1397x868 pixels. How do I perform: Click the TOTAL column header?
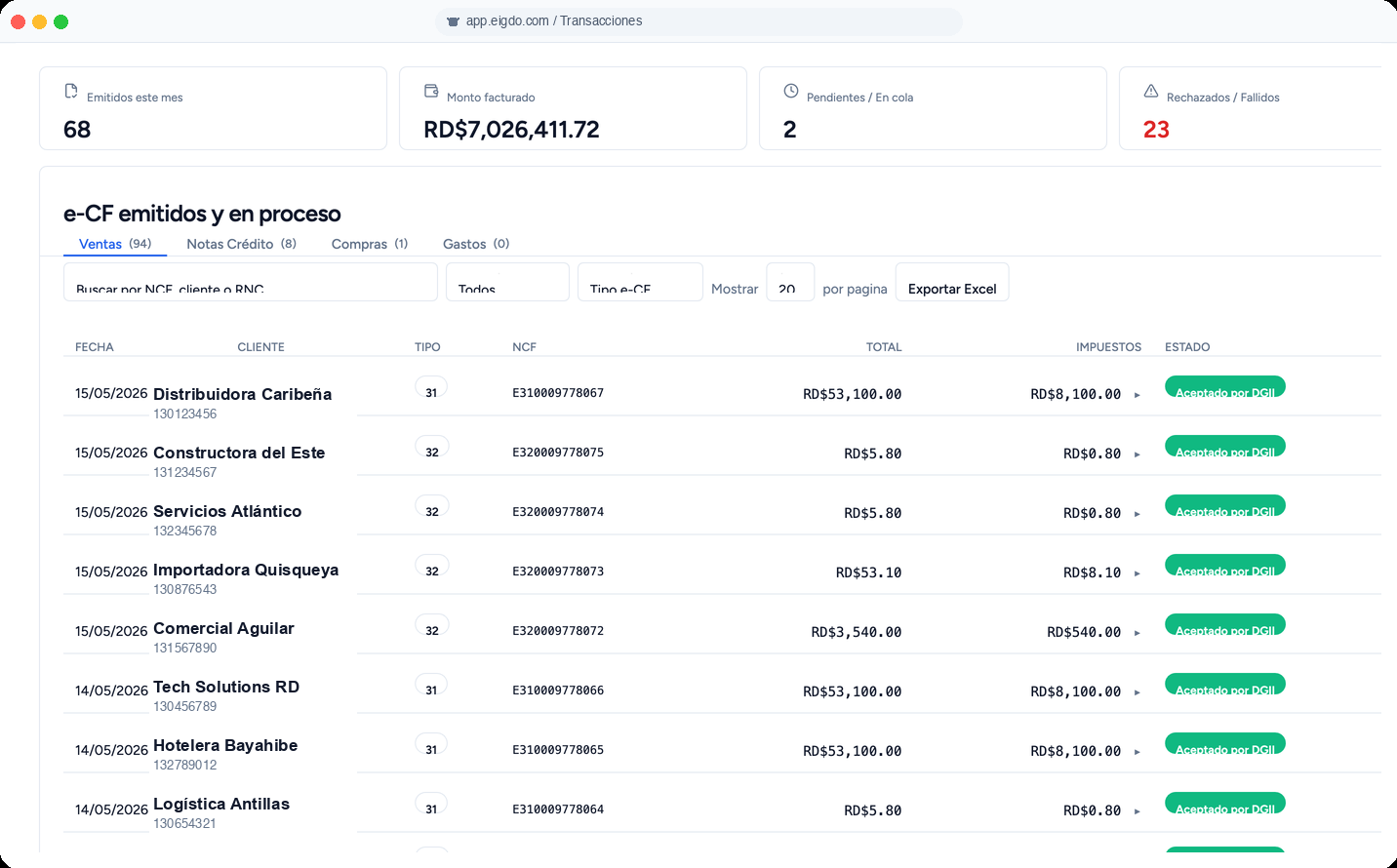[884, 347]
